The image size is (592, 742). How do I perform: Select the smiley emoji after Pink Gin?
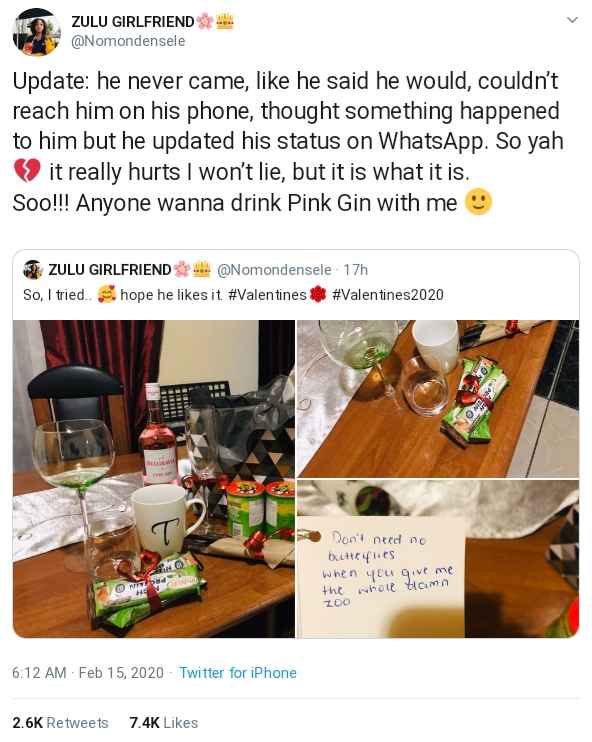point(478,202)
